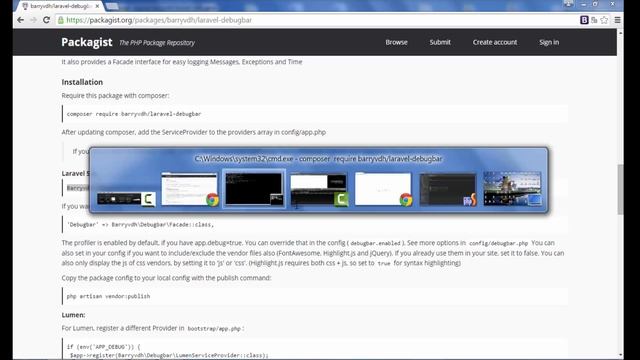
Task: Click the 'The PHP Package Repository' tagline
Action: [157, 42]
